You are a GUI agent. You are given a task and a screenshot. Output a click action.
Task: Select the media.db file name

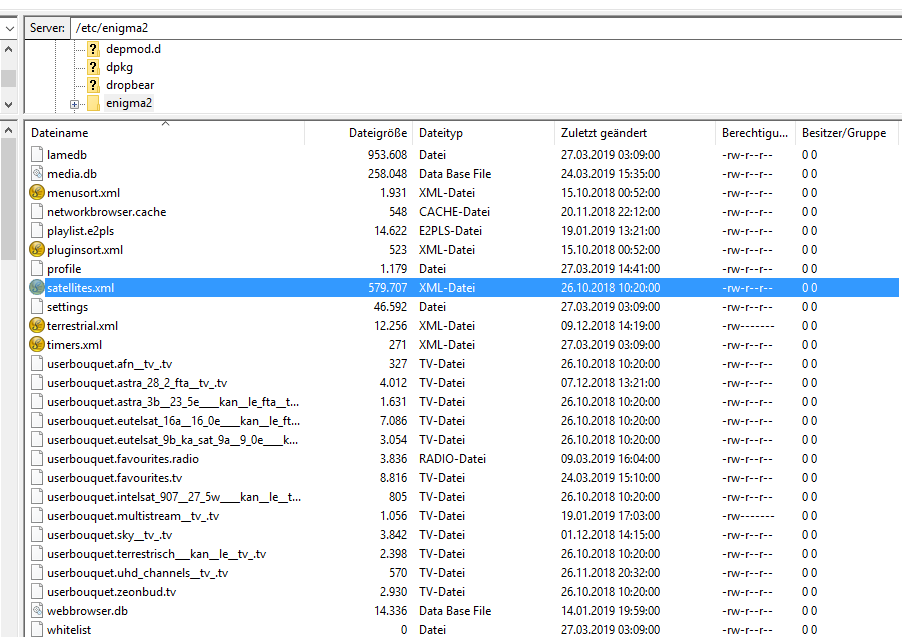(72, 174)
